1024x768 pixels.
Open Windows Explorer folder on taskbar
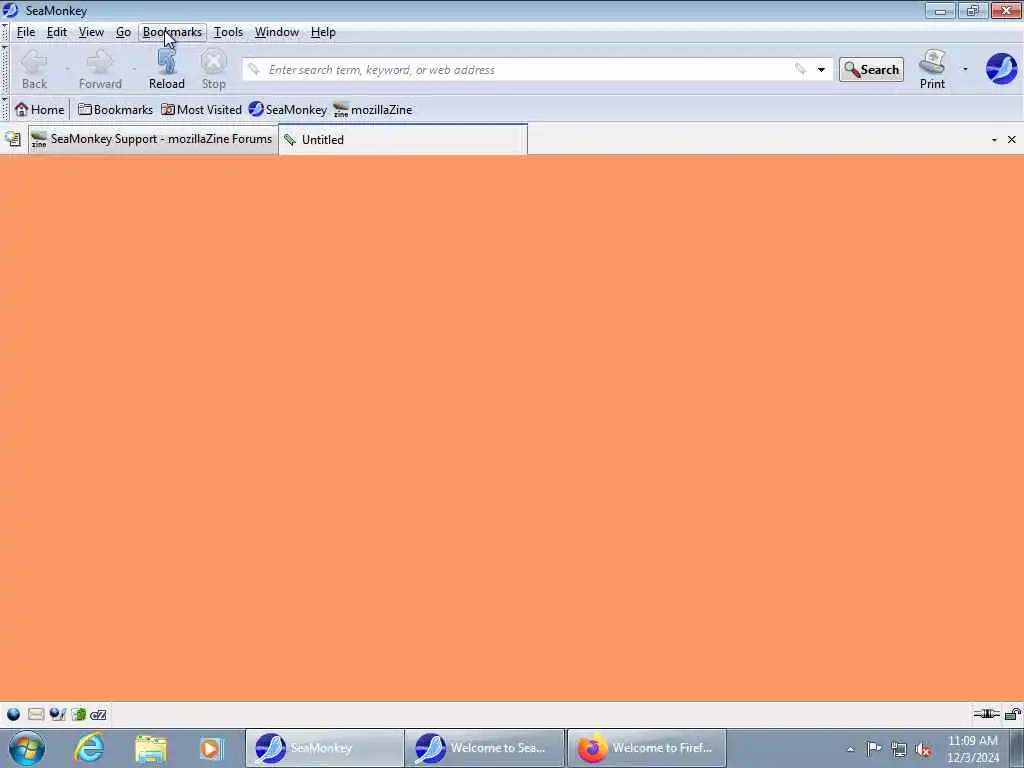click(x=151, y=748)
